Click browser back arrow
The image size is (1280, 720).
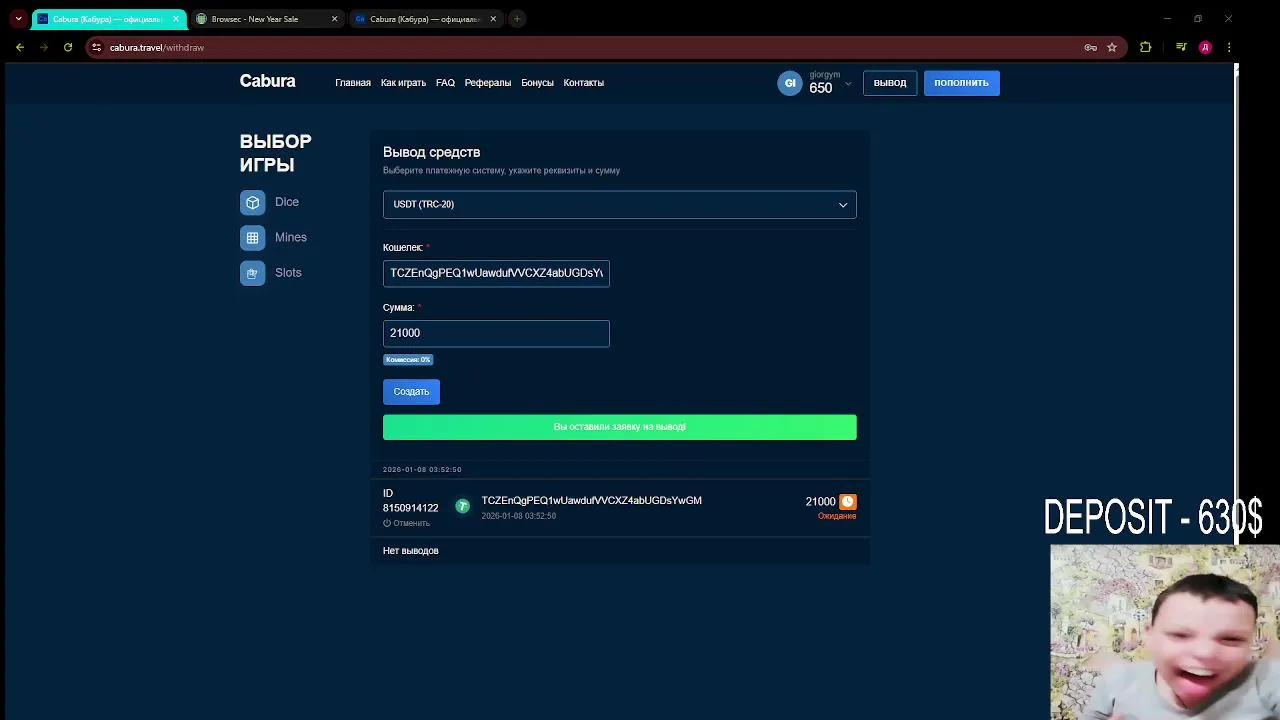click(x=20, y=47)
